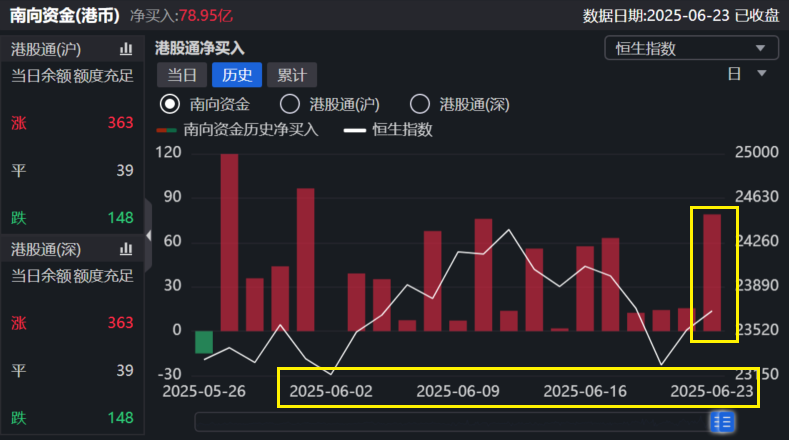Image resolution: width=789 pixels, height=440 pixels.
Task: Click the 25000 right axis label
Action: tap(757, 152)
